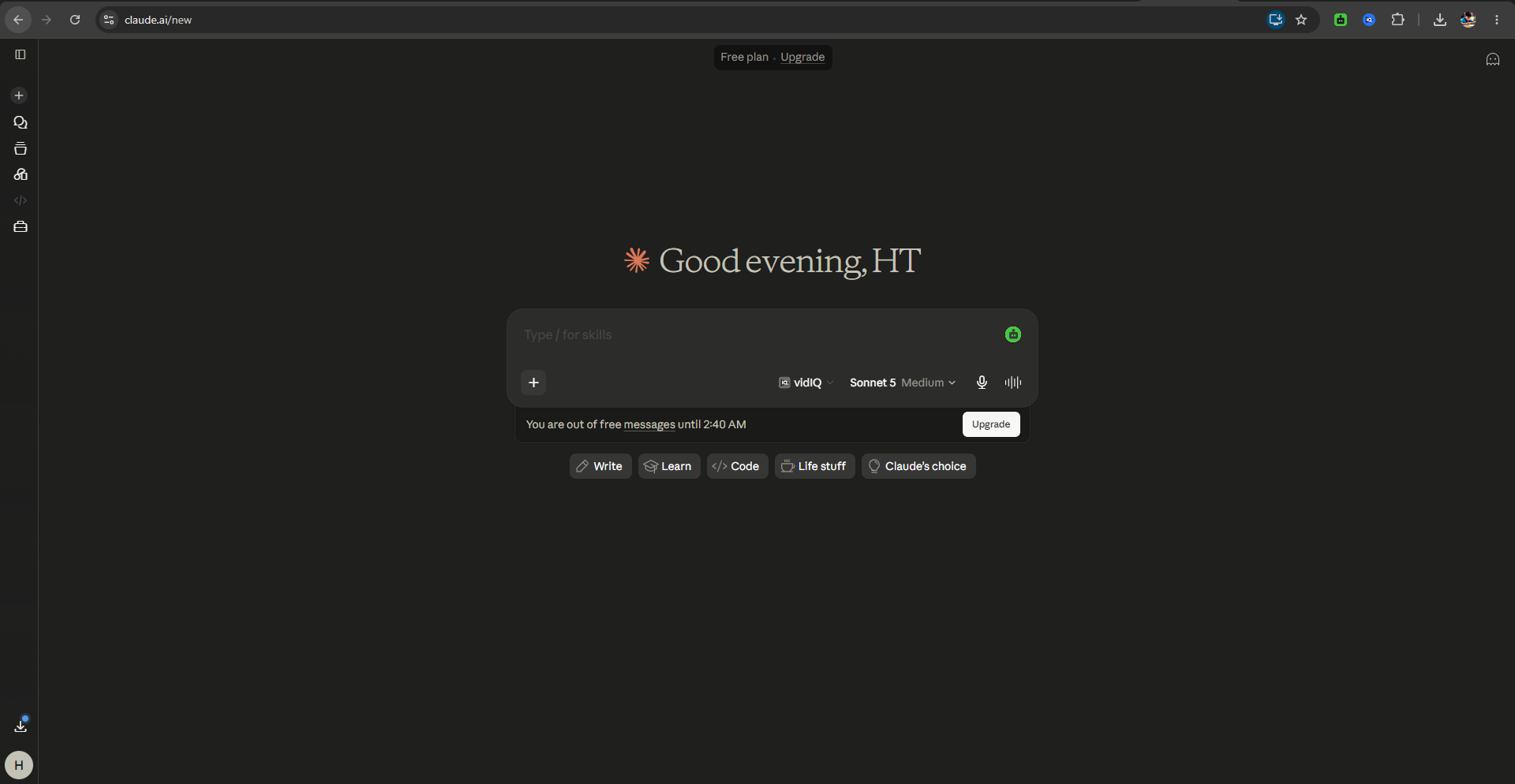Open the H user profile avatar

coord(19,765)
